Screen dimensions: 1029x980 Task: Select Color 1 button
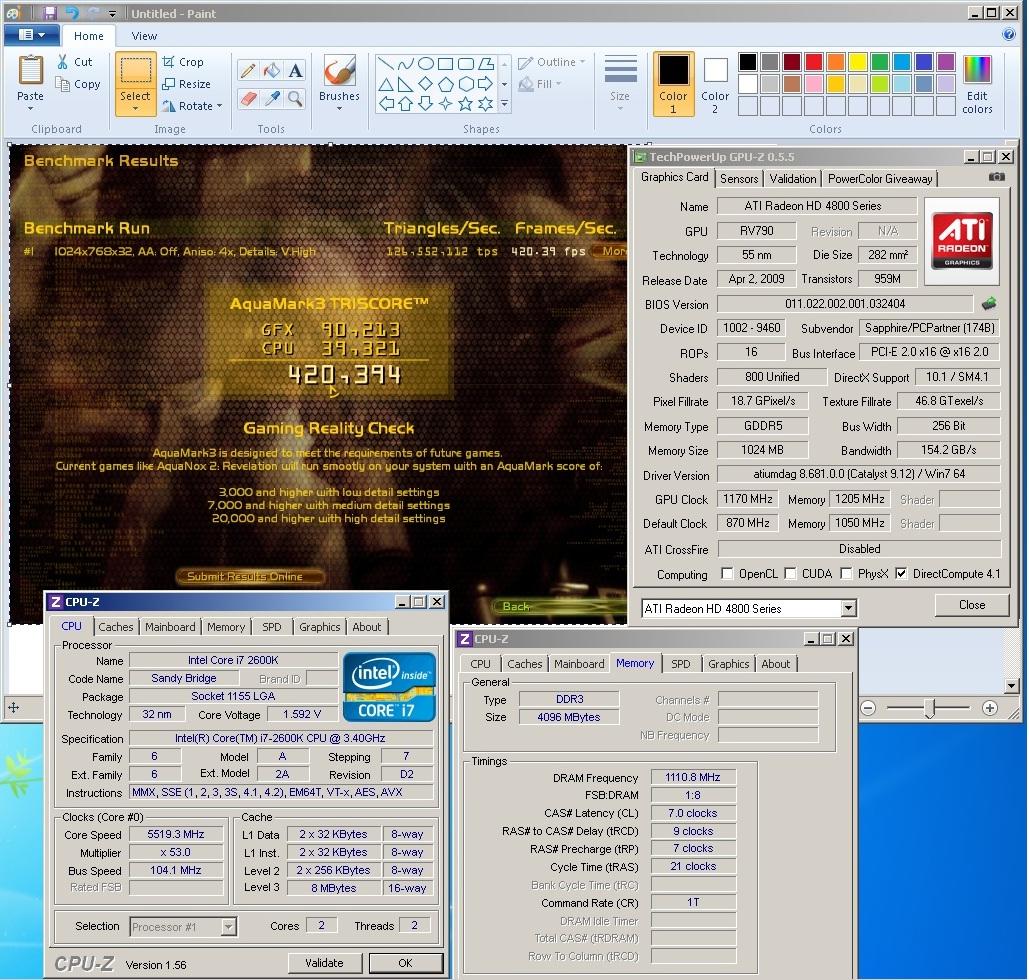pos(673,84)
